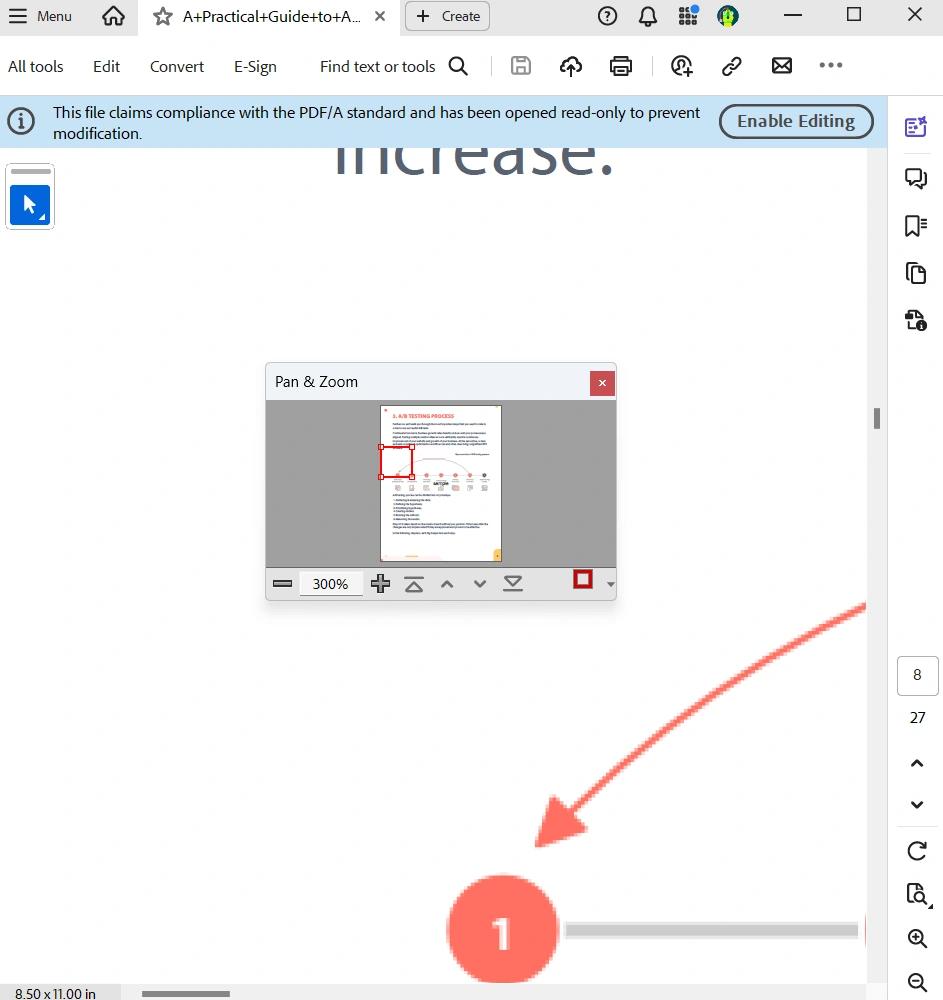Click the toolbar drag handle bar
The height and width of the screenshot is (1000, 943).
point(31,172)
